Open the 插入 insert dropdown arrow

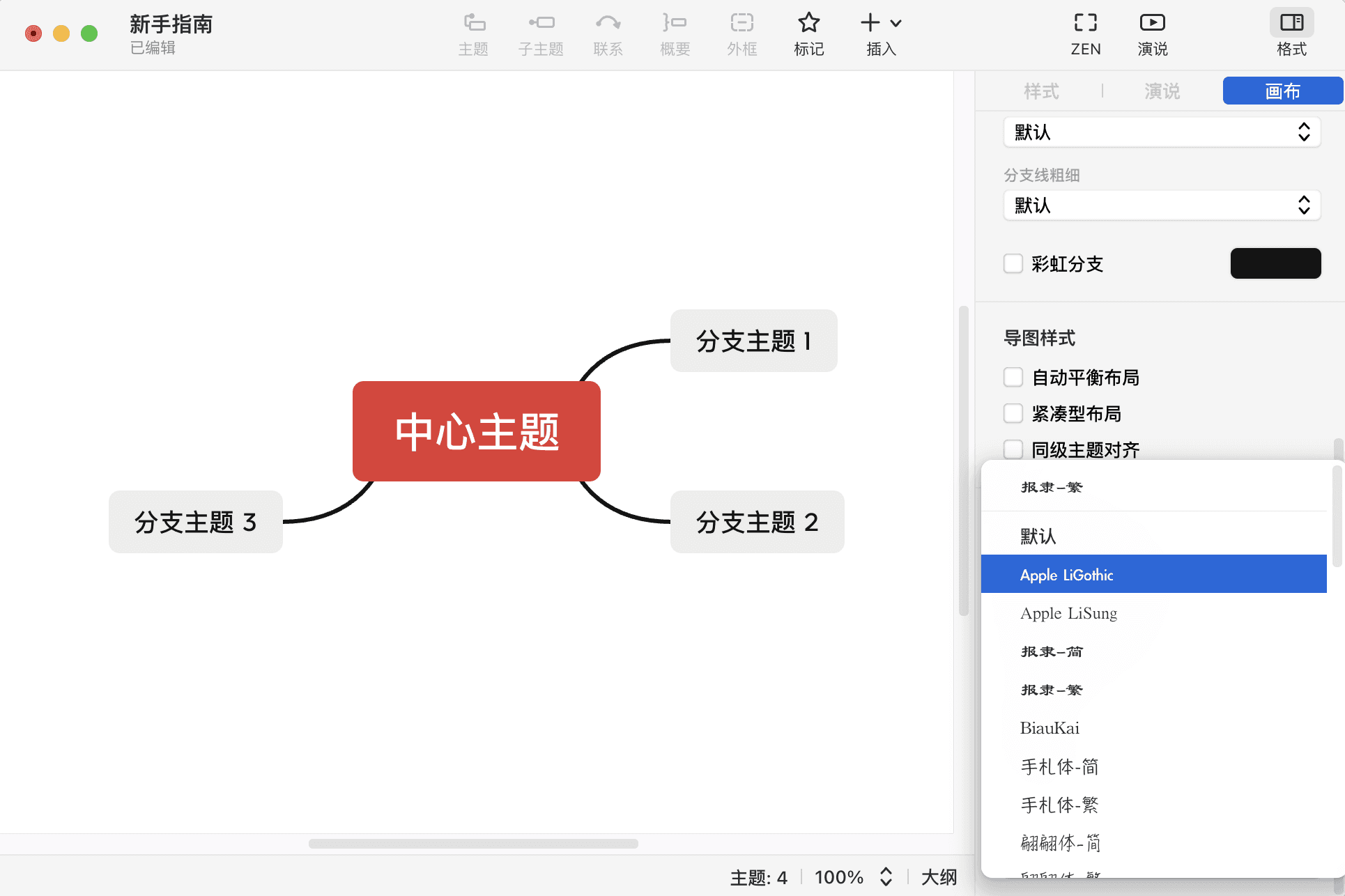pyautogui.click(x=896, y=23)
